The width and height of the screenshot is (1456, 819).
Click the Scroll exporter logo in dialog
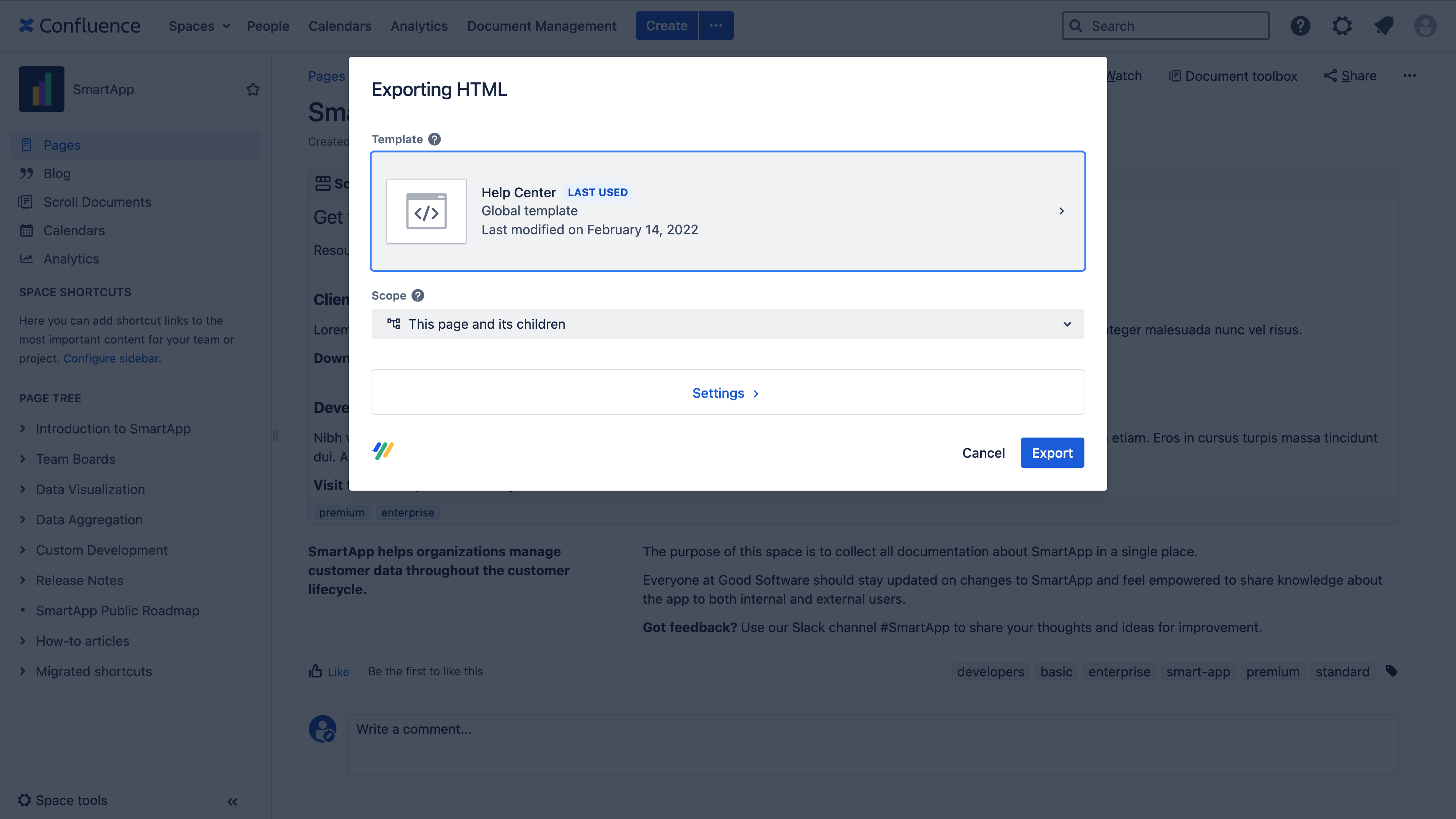pyautogui.click(x=383, y=450)
